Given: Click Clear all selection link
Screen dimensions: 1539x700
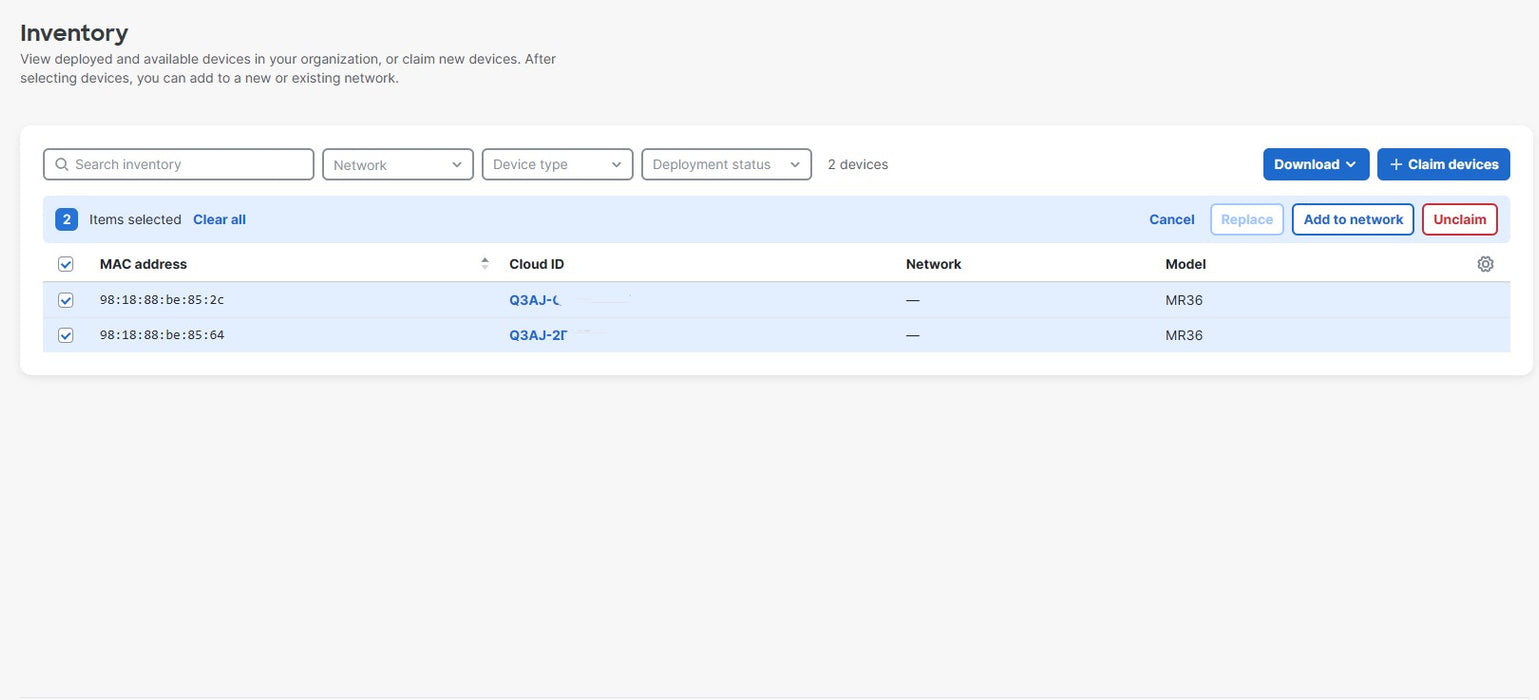Looking at the screenshot, I should tap(219, 219).
